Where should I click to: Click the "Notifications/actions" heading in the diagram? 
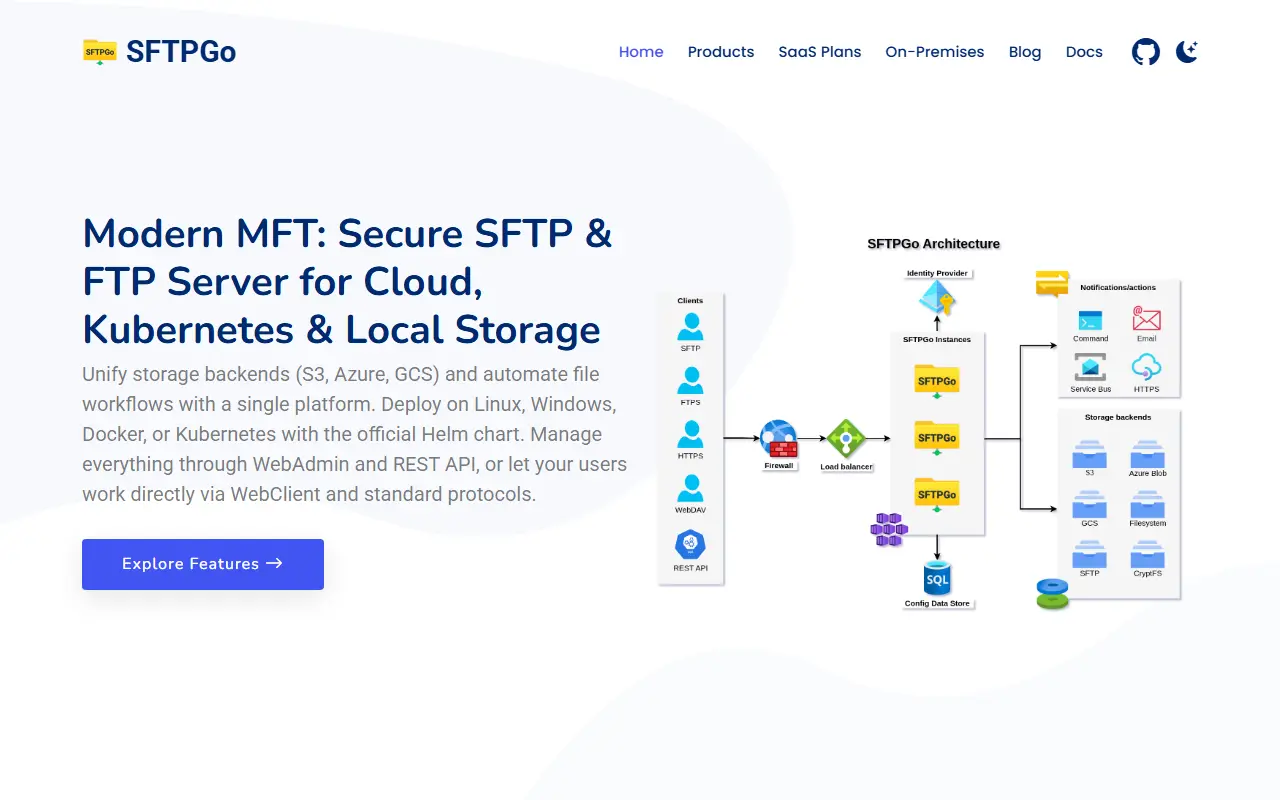click(x=1118, y=287)
